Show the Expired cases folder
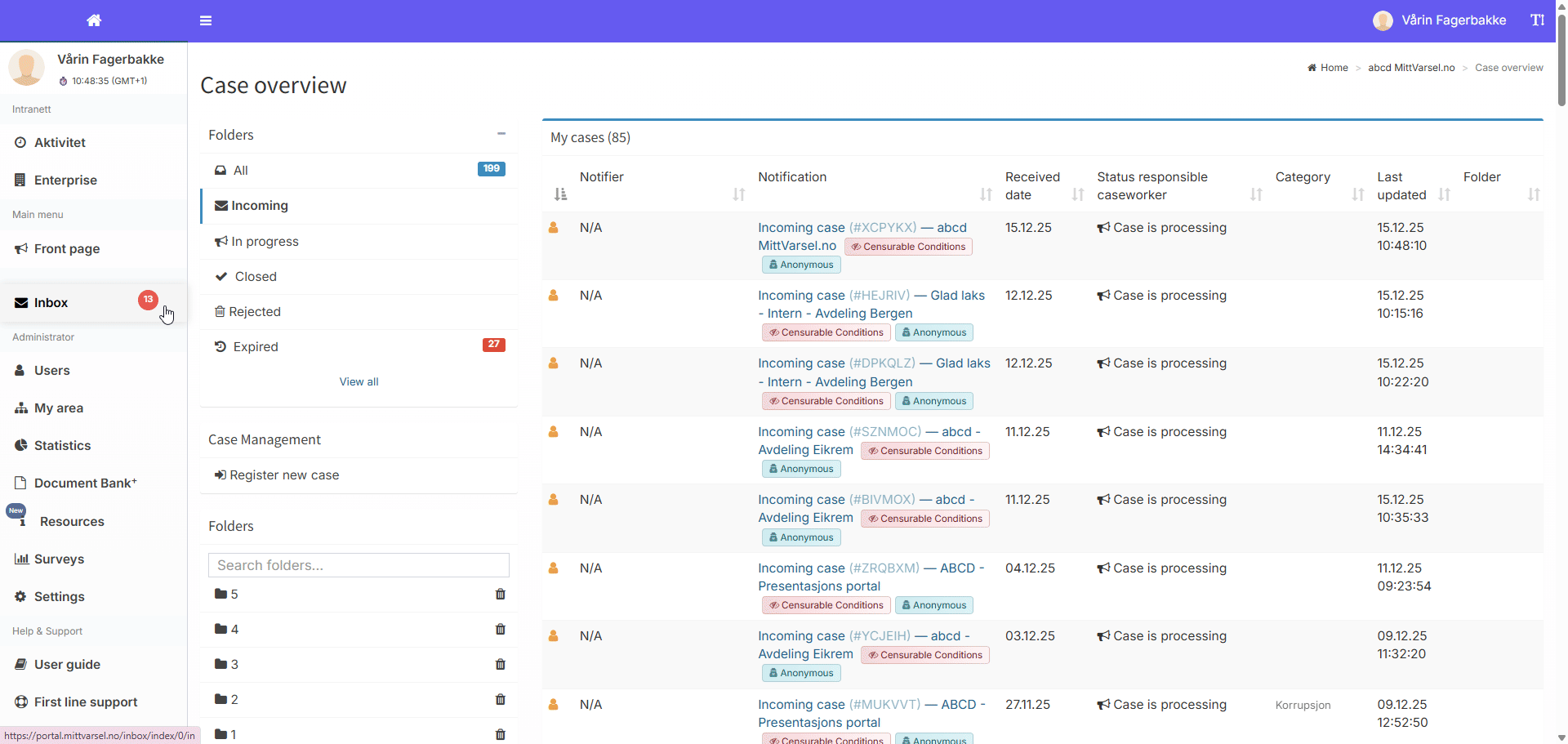This screenshot has height=744, width=1568. [255, 347]
